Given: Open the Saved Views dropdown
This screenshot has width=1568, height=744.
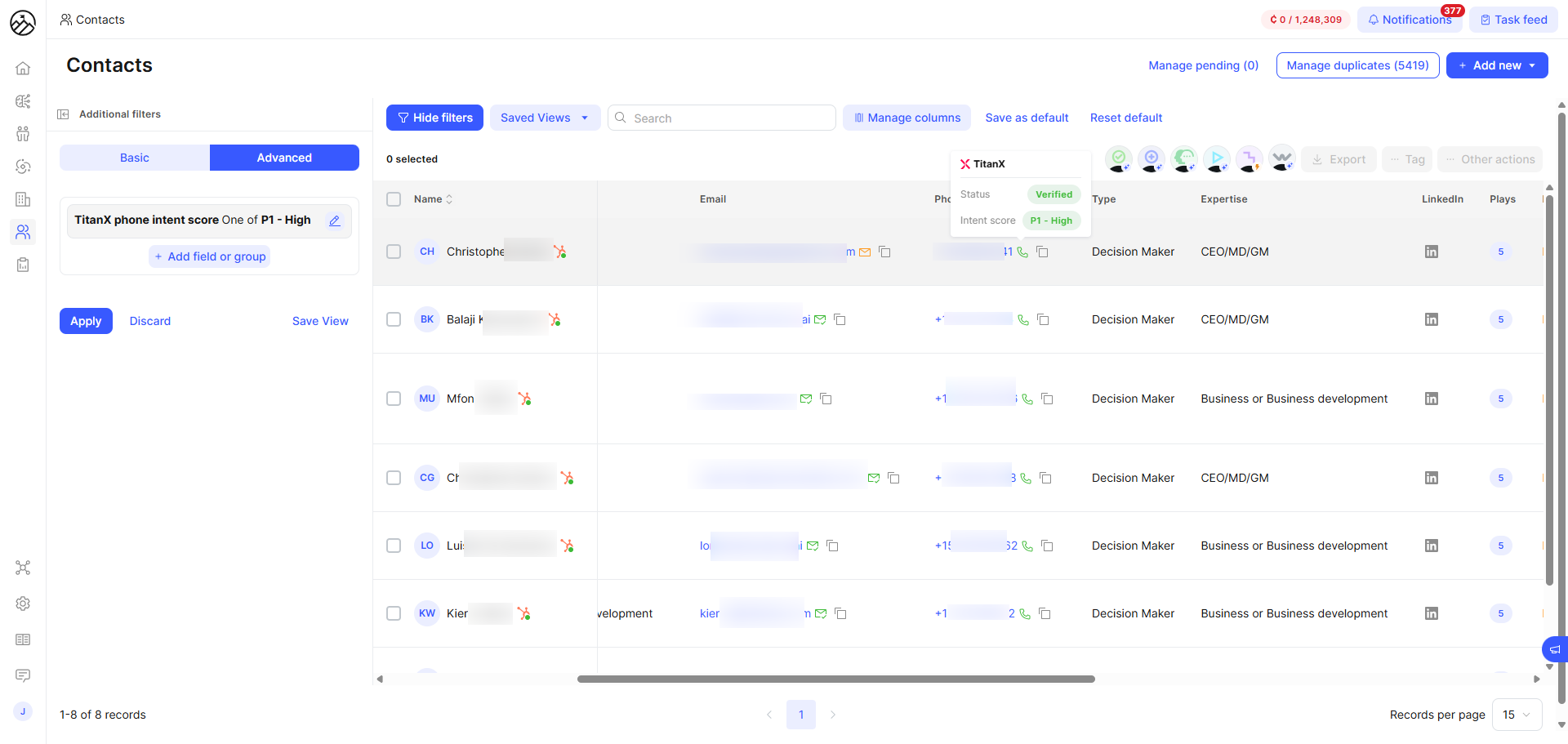Looking at the screenshot, I should click(545, 117).
